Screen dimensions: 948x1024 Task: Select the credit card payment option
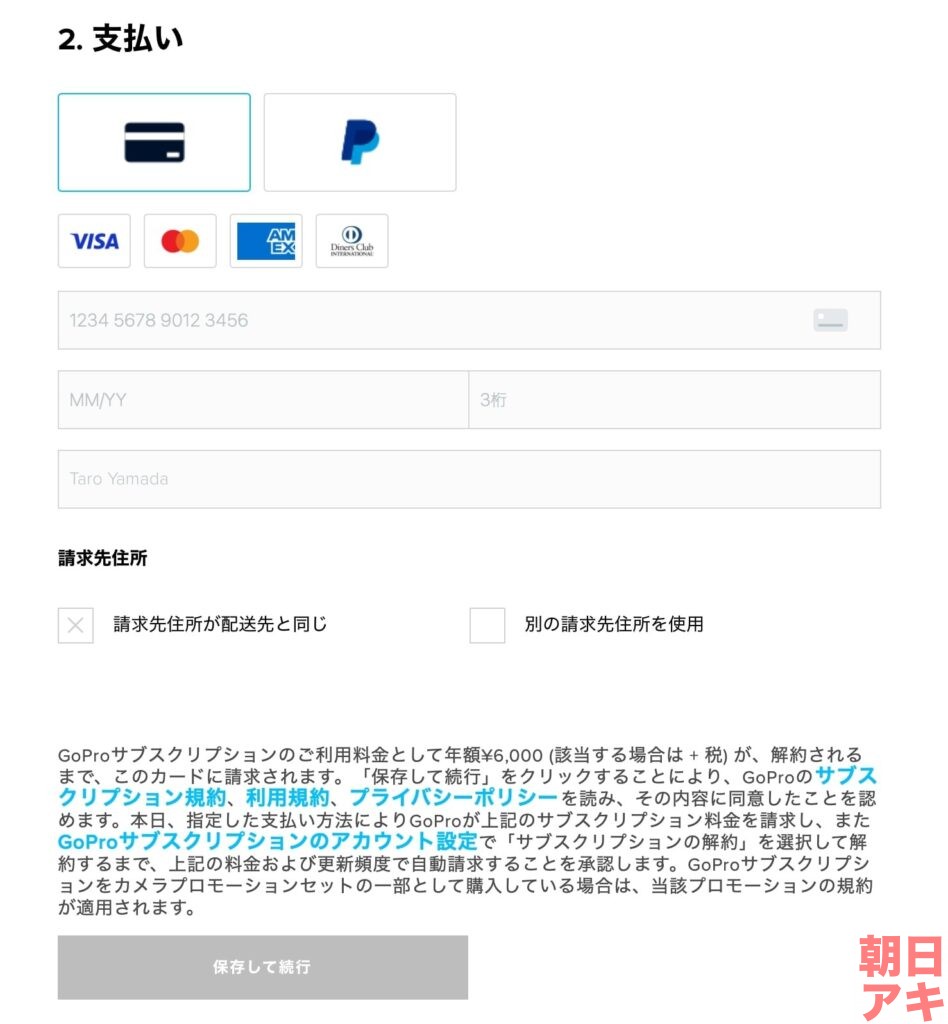pyautogui.click(x=154, y=142)
